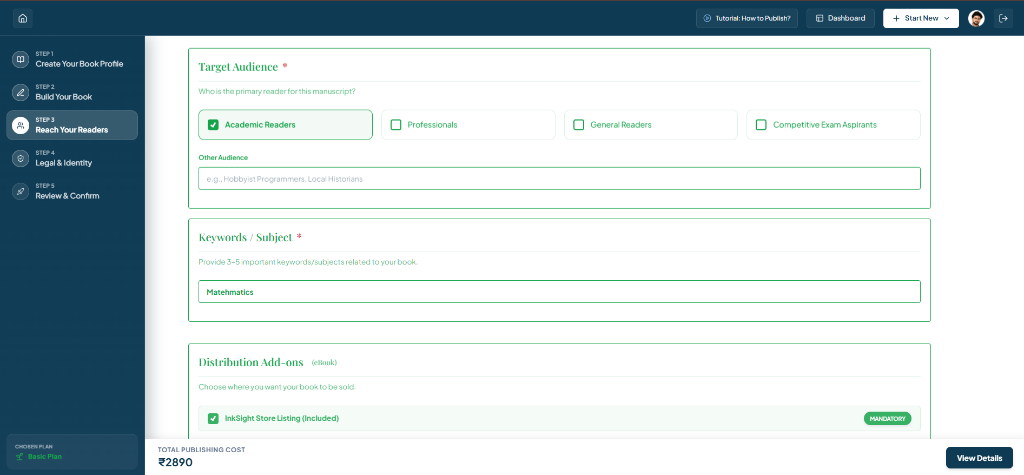Click the Dashboard button
The image size is (1024, 475).
[840, 18]
